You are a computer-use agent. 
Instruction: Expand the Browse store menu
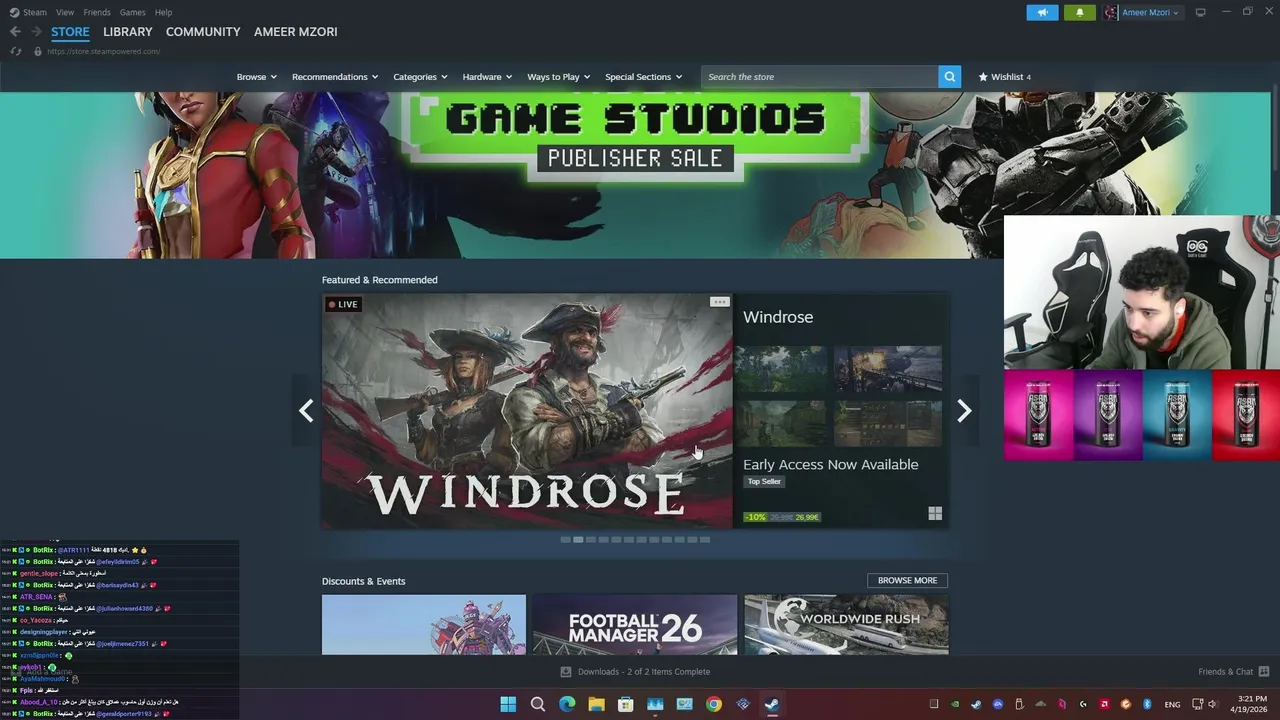(x=256, y=76)
